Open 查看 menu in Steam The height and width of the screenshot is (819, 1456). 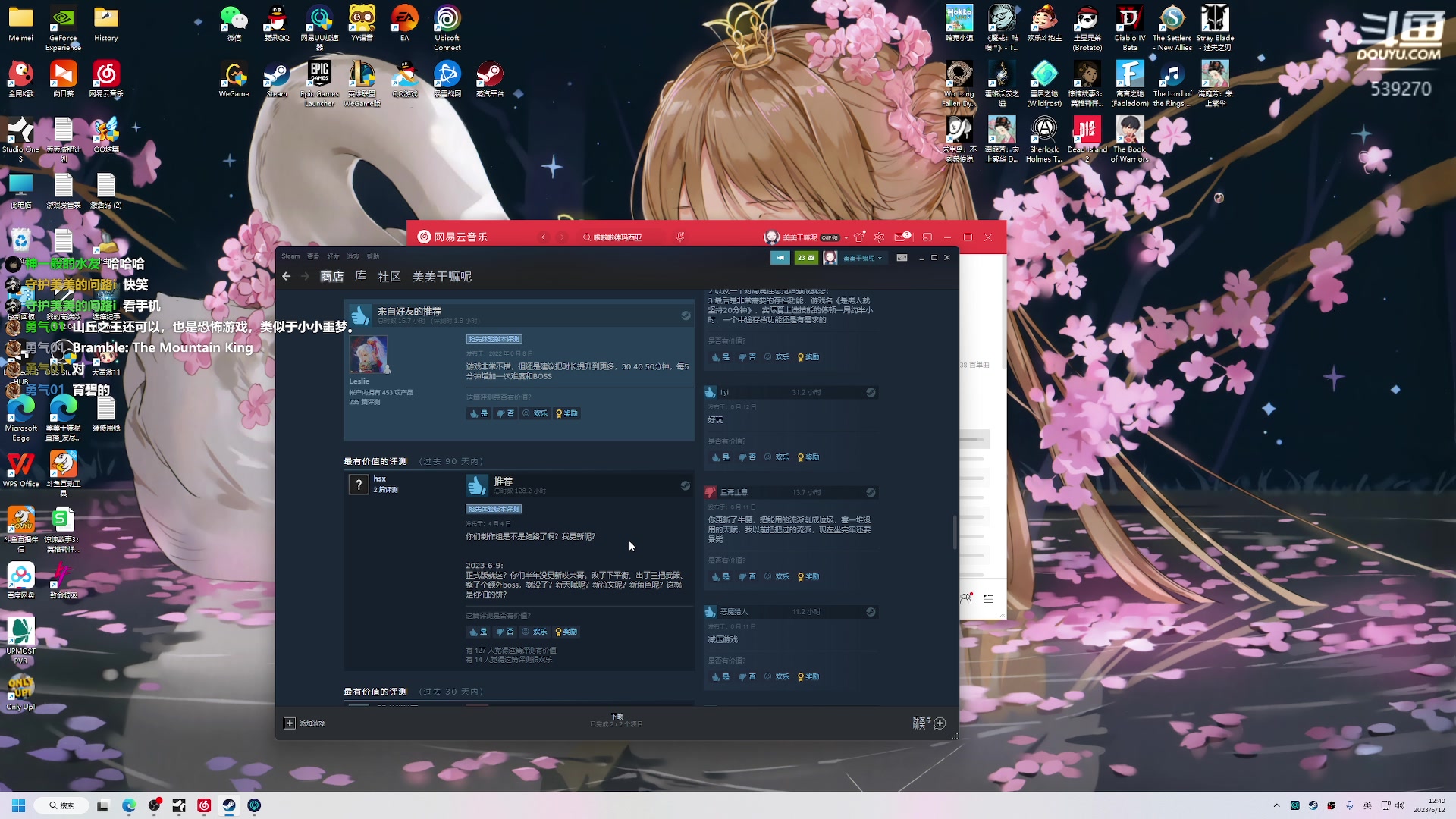313,256
